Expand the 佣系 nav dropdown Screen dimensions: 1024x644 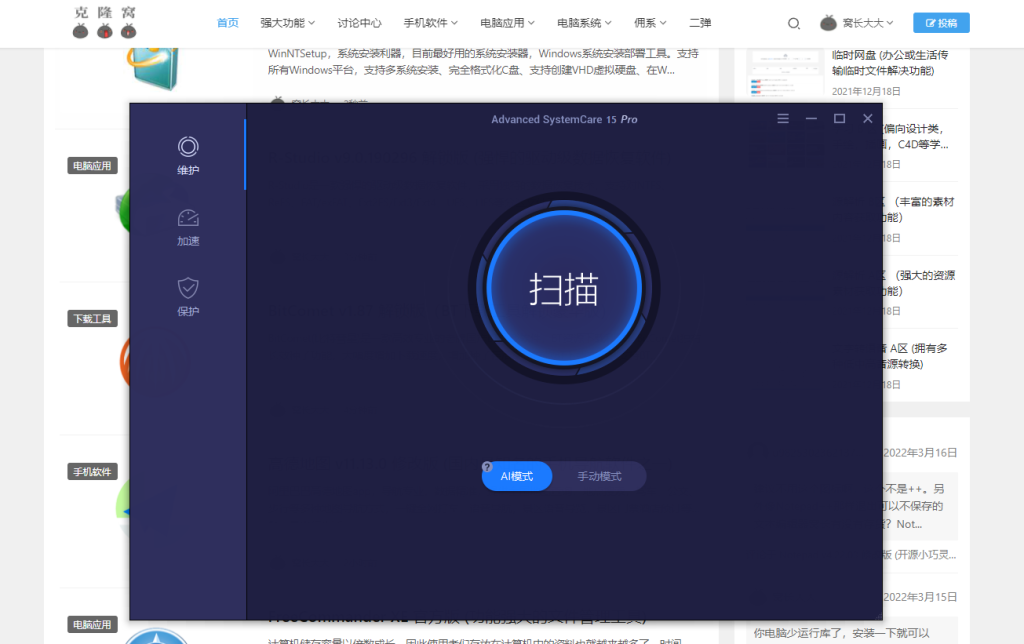[650, 23]
